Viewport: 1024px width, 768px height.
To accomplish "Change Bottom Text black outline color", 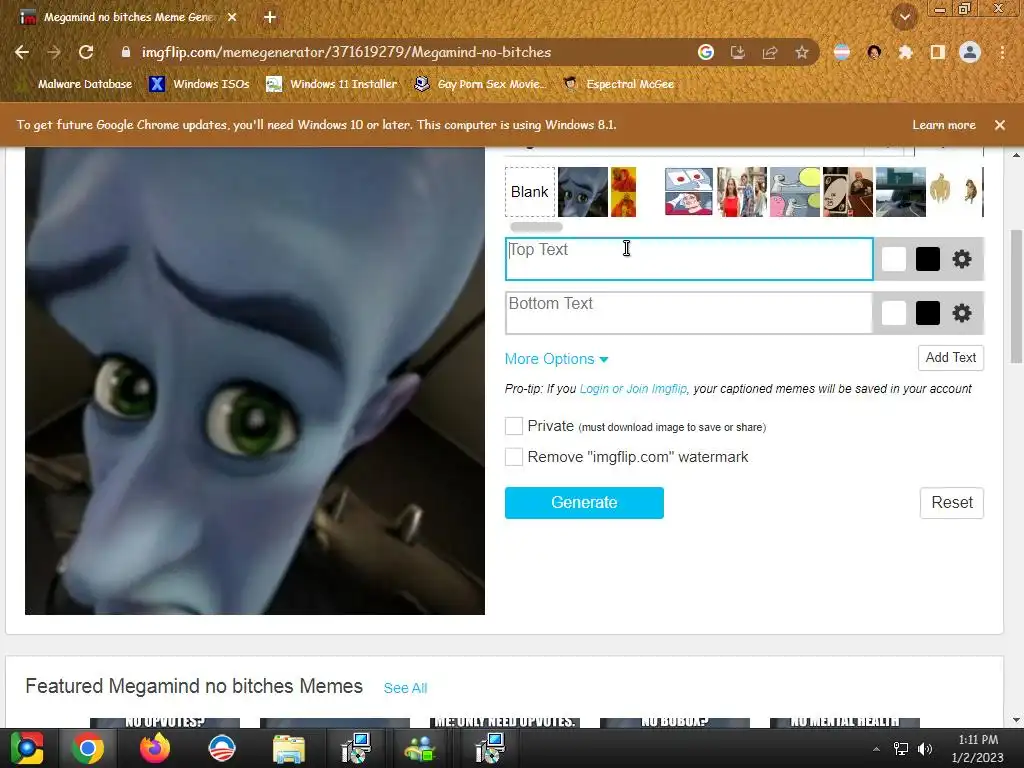I will 927,313.
